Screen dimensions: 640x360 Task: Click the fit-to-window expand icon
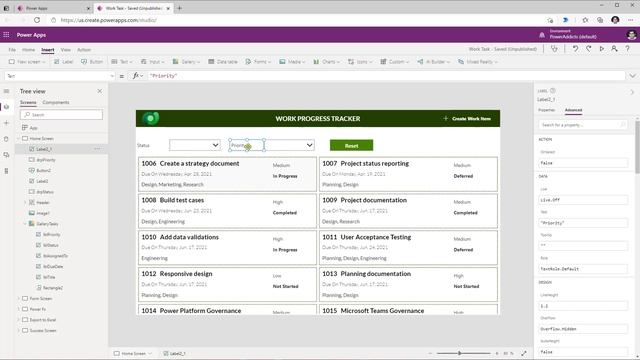524,353
